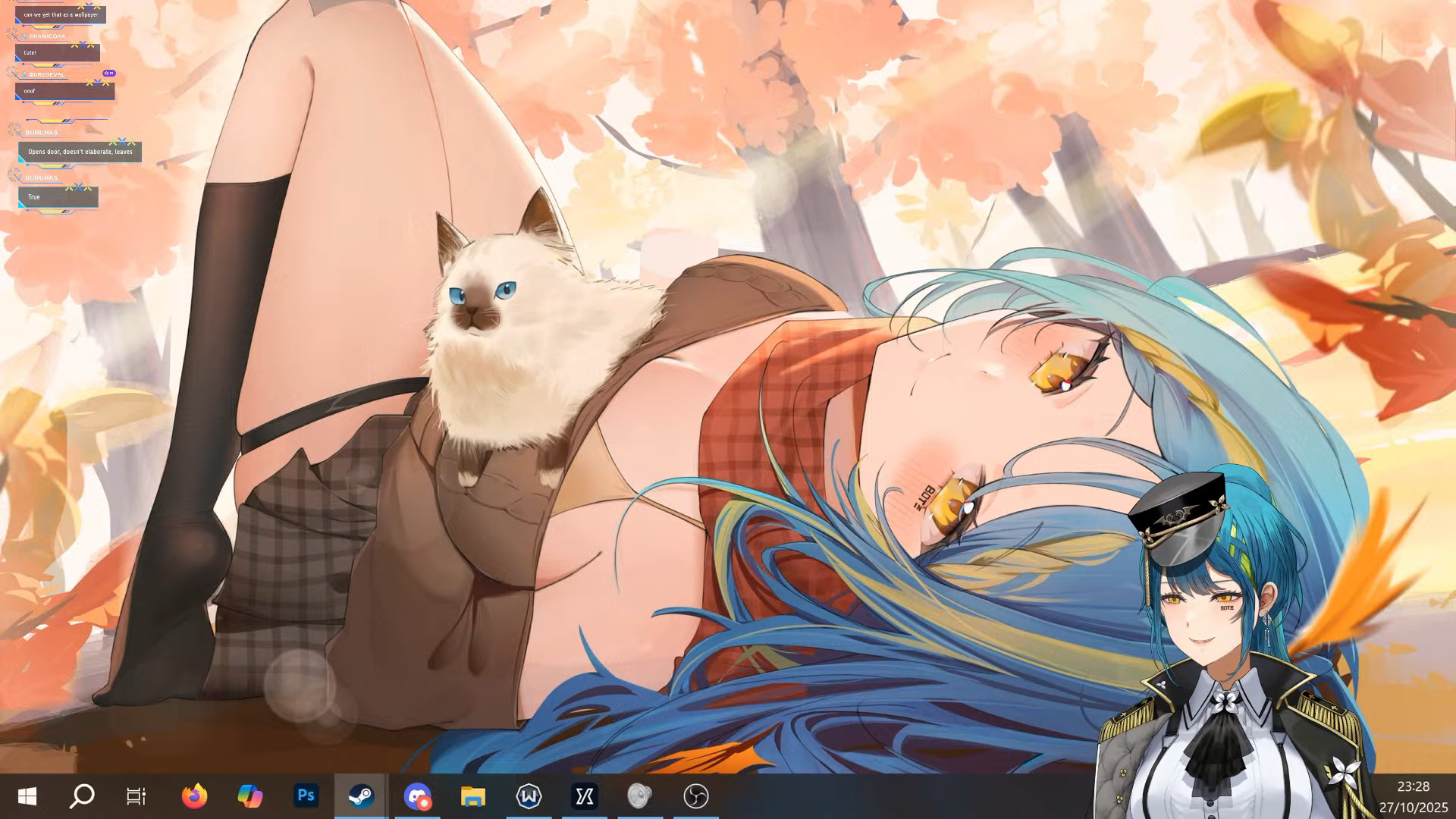Open the Copilot taskbar icon
Viewport: 1456px width, 819px height.
tap(249, 796)
